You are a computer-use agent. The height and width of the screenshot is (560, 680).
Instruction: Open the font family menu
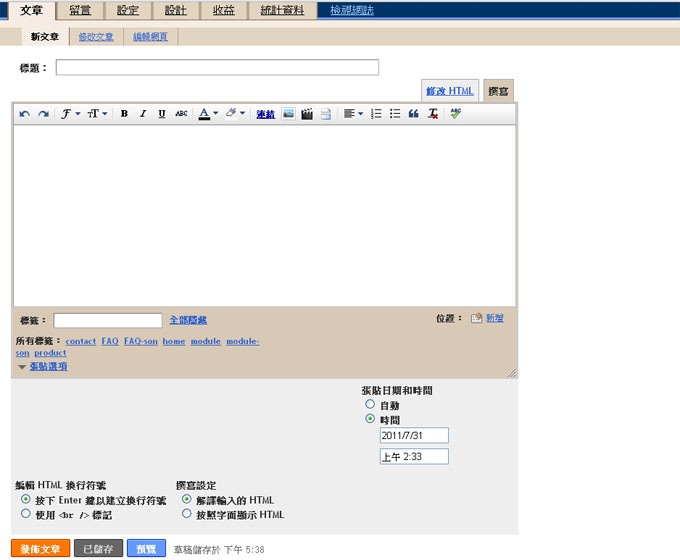[x=70, y=114]
